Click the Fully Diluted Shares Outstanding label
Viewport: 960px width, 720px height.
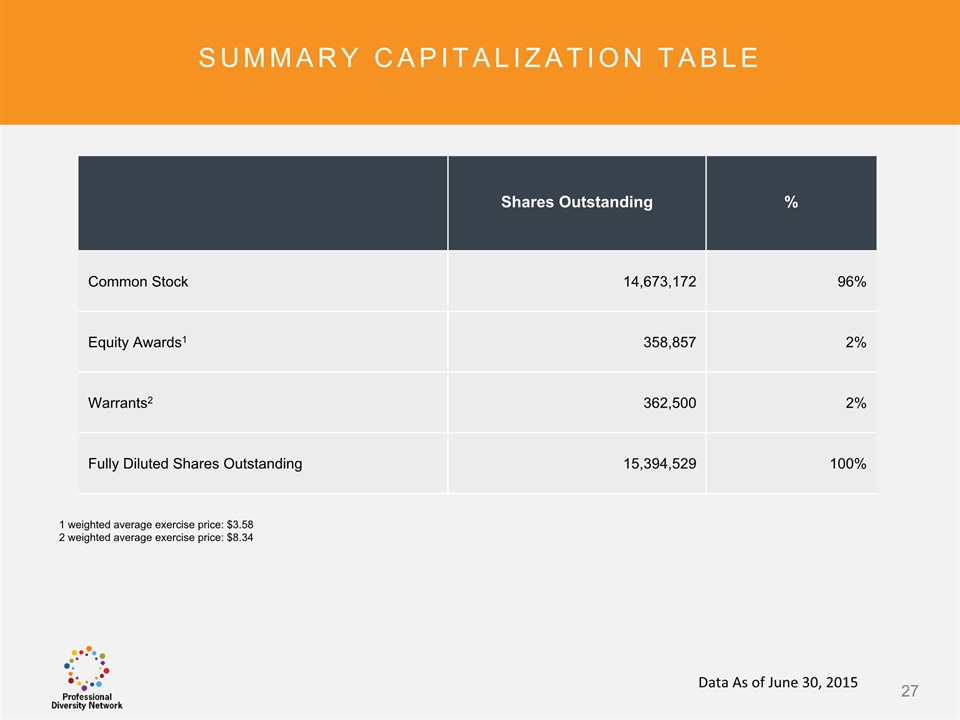click(195, 464)
